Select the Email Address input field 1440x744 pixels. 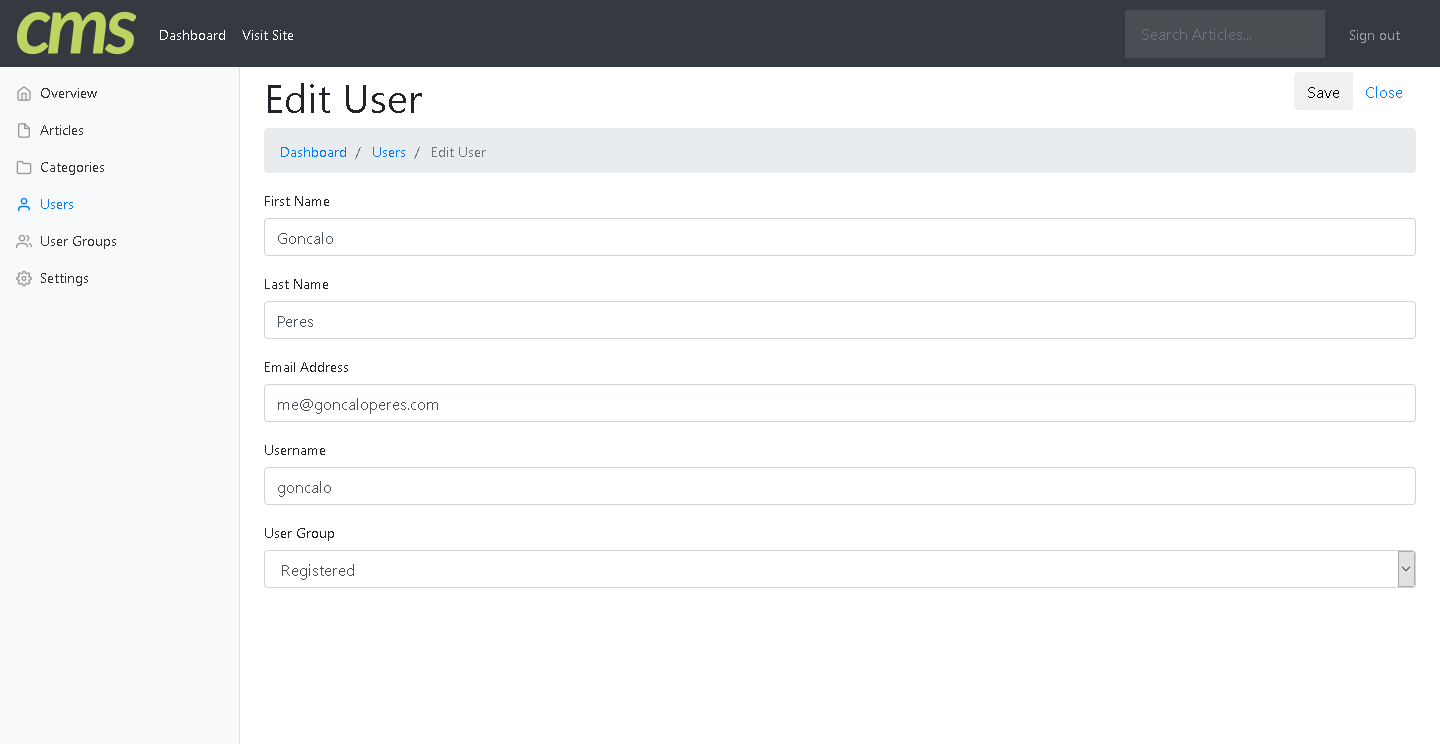(x=839, y=403)
